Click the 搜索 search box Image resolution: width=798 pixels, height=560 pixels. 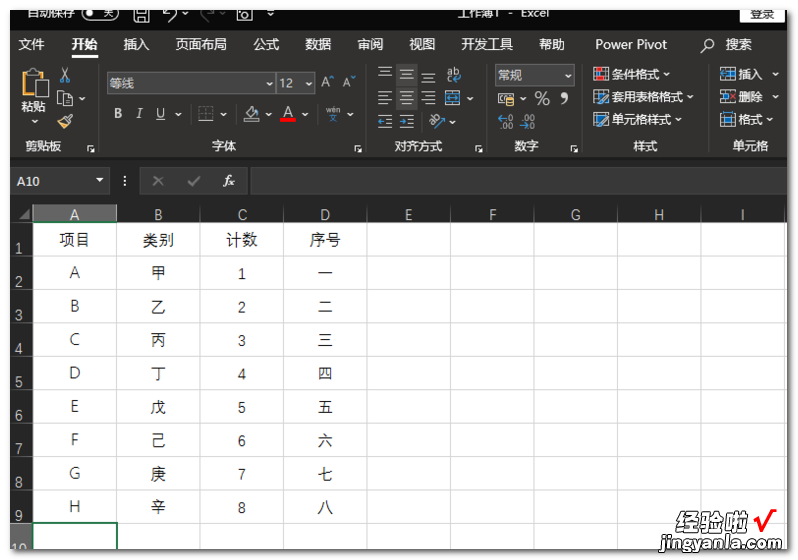727,45
